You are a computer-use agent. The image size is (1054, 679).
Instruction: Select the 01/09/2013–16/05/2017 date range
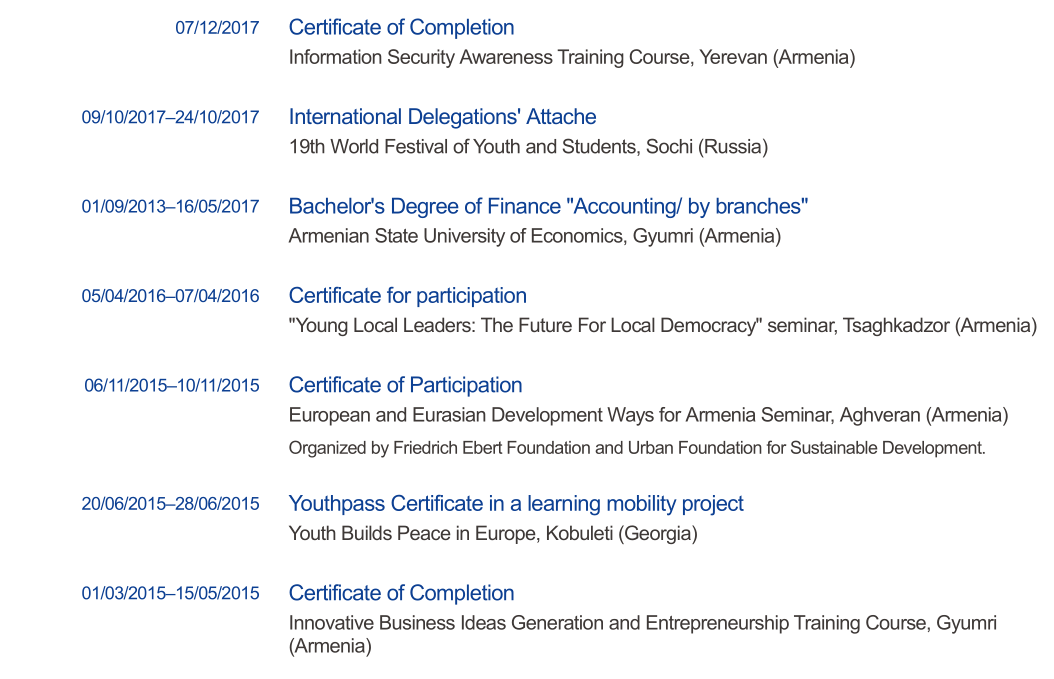(170, 207)
